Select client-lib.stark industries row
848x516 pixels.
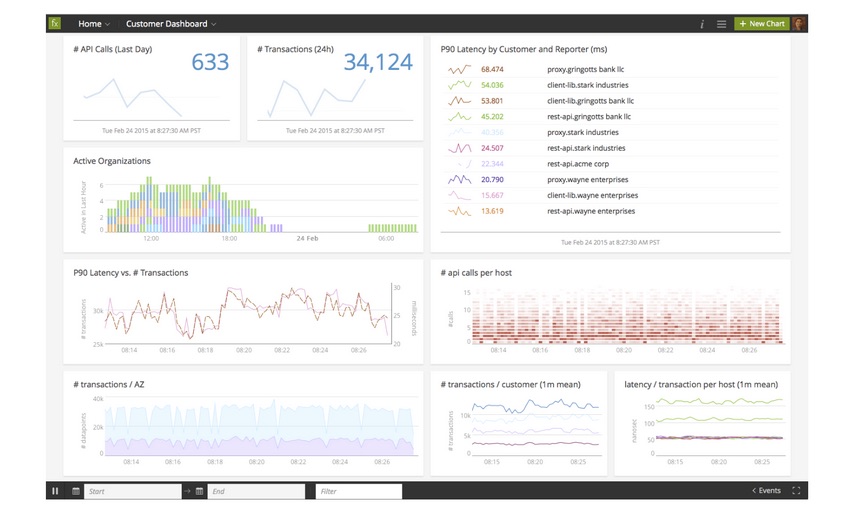610,85
